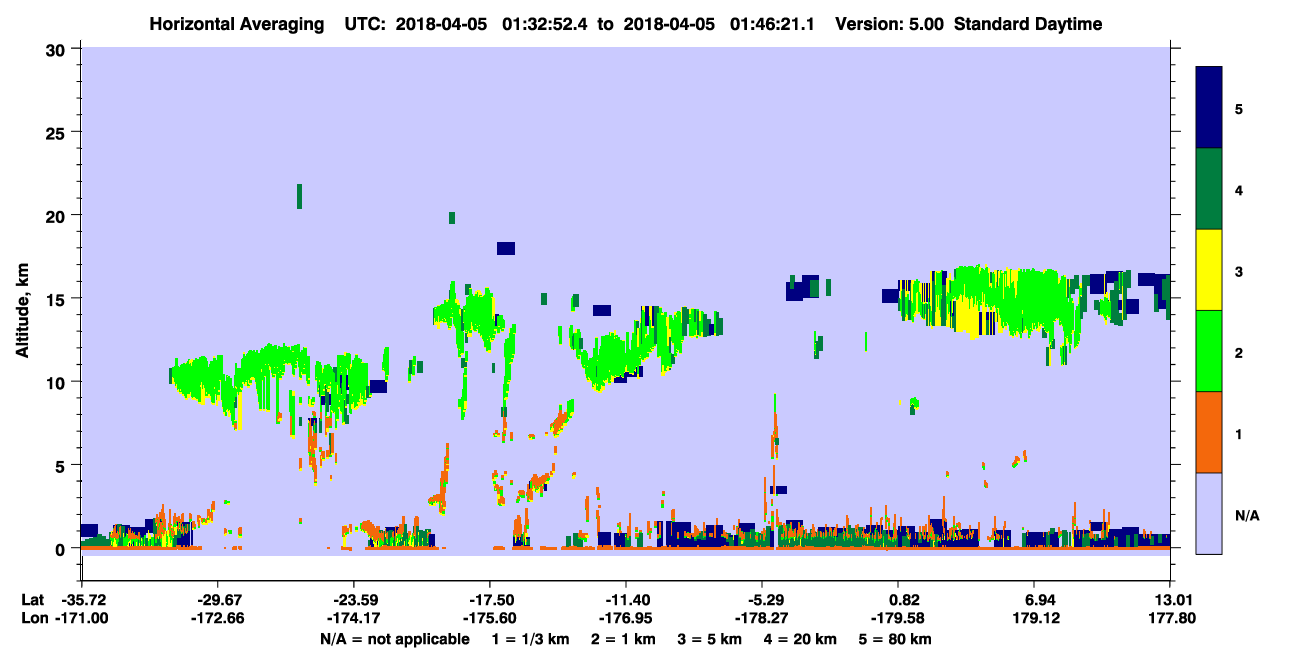Click the colorbar label 5
This screenshot has width=1300, height=667.
(1239, 108)
